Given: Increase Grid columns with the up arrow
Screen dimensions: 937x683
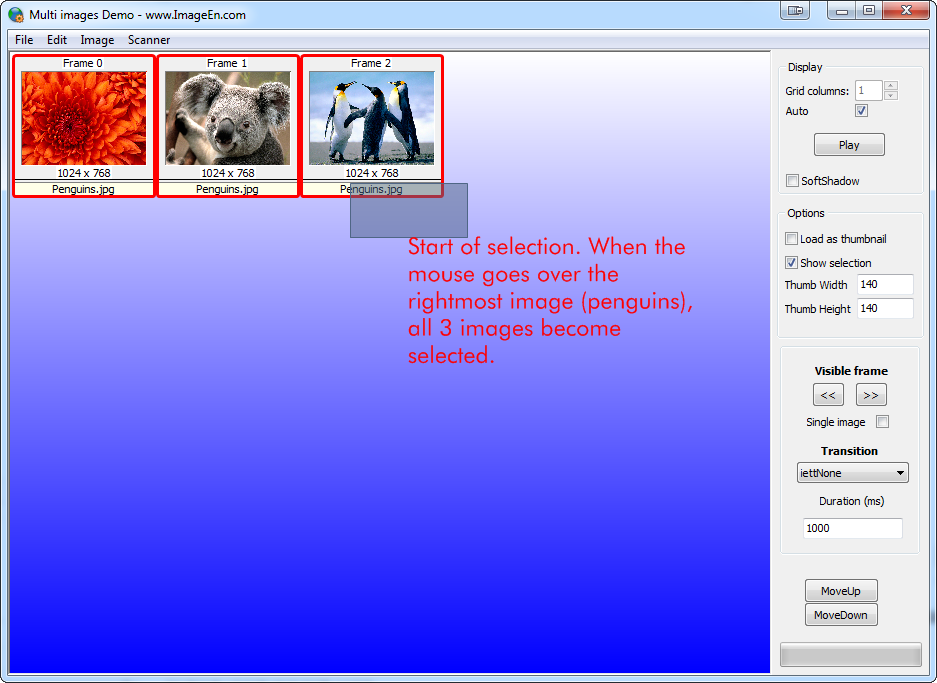Looking at the screenshot, I should coord(890,85).
